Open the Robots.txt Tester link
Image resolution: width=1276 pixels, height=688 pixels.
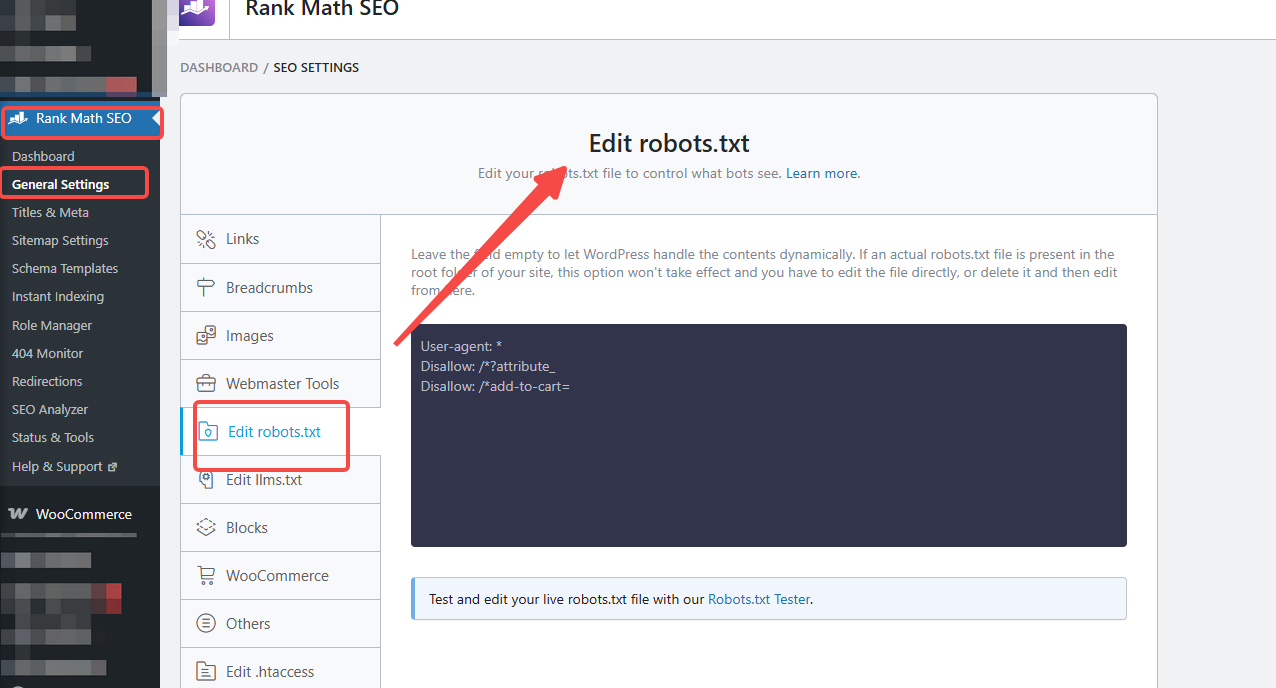[x=759, y=599]
